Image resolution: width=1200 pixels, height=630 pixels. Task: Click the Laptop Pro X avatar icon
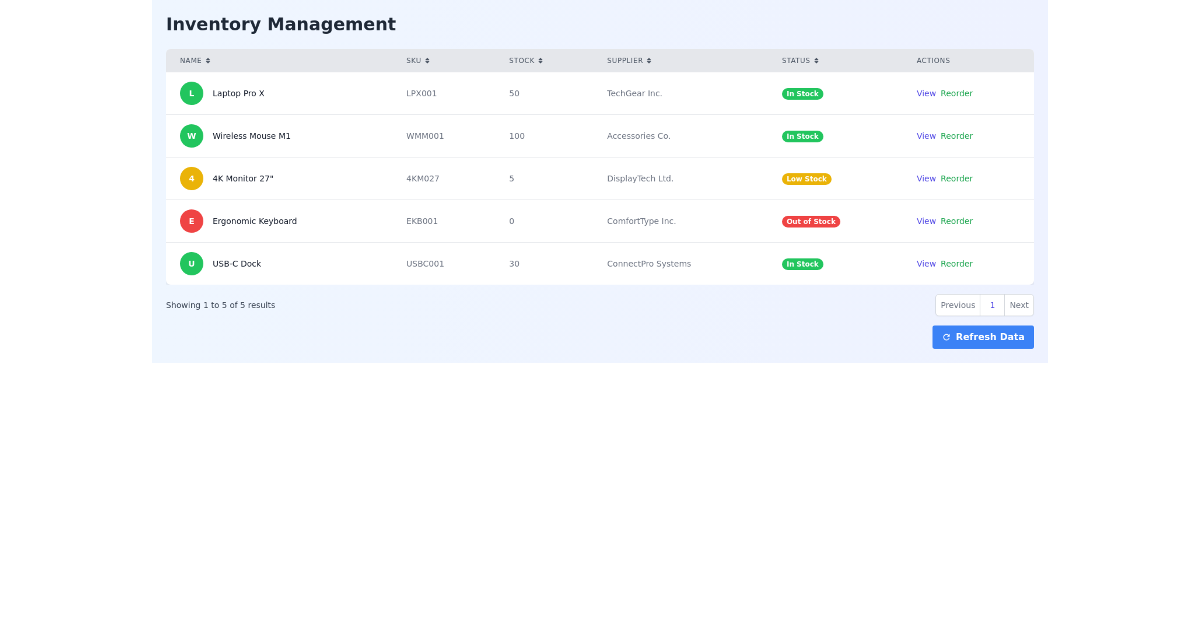pos(191,93)
